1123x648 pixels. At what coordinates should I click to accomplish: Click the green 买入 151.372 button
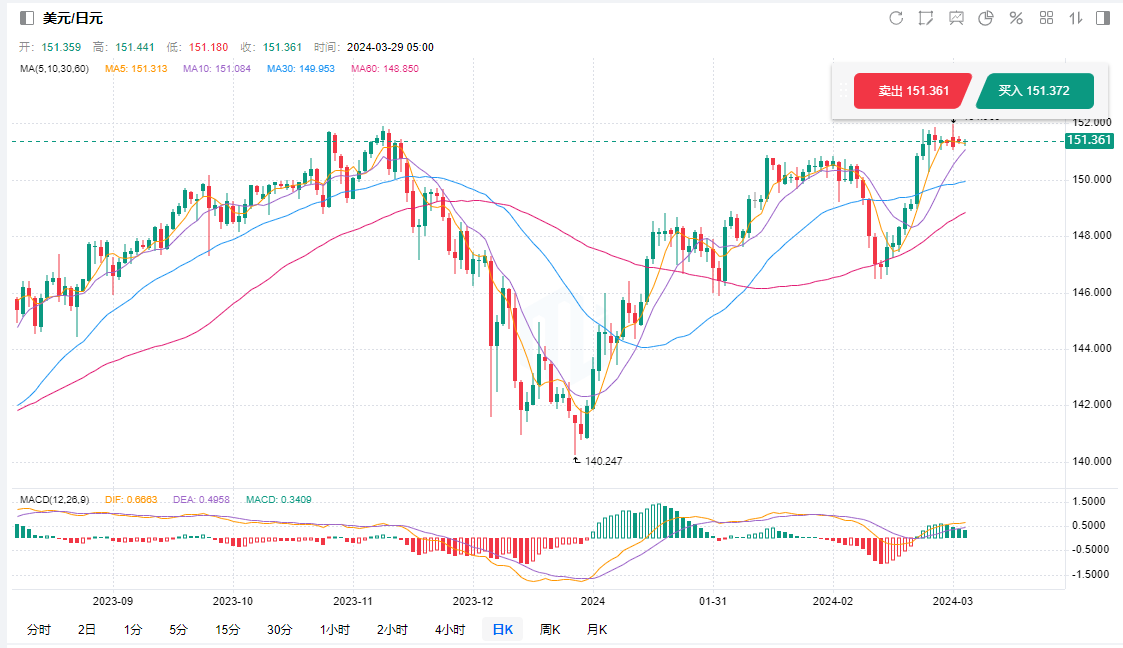coord(1034,91)
